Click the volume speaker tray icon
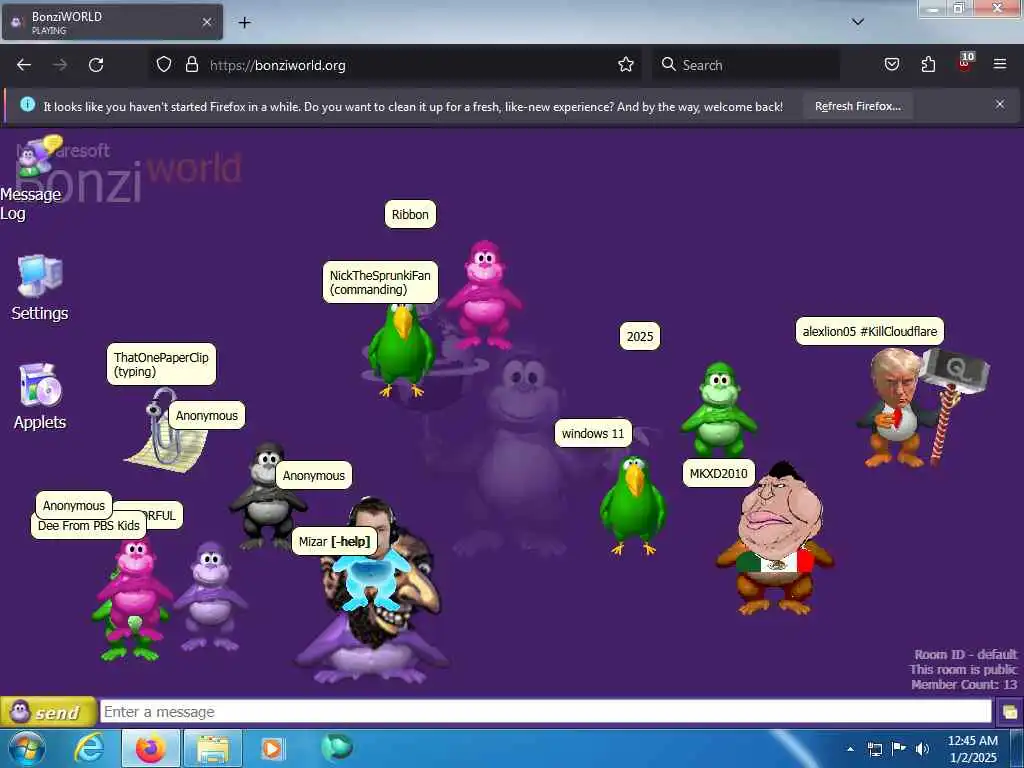The height and width of the screenshot is (768, 1024). tap(922, 749)
